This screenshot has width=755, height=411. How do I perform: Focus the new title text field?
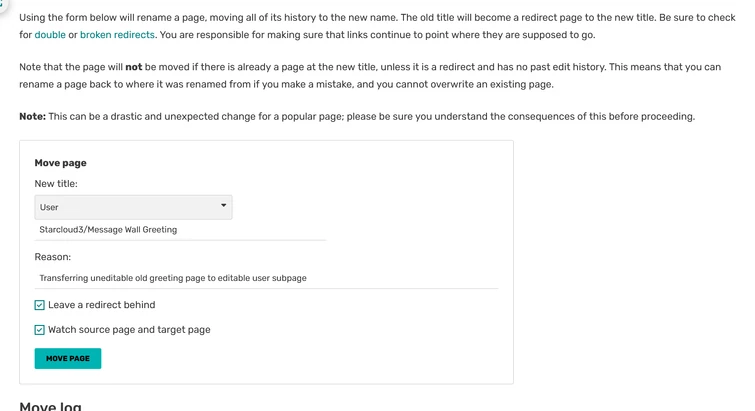click(180, 230)
